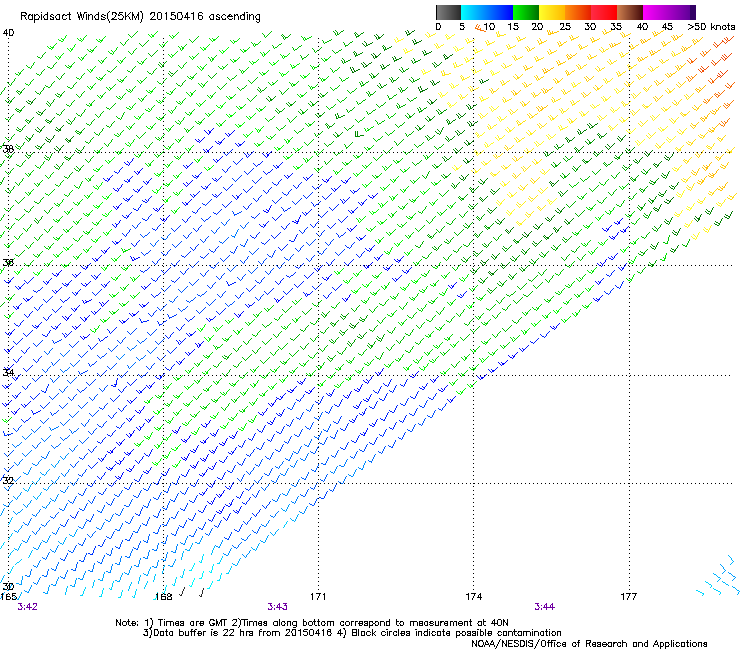Click the 'Note: 1) Times are GMT' line
Viewport: 740px width, 650px height.
click(312, 623)
